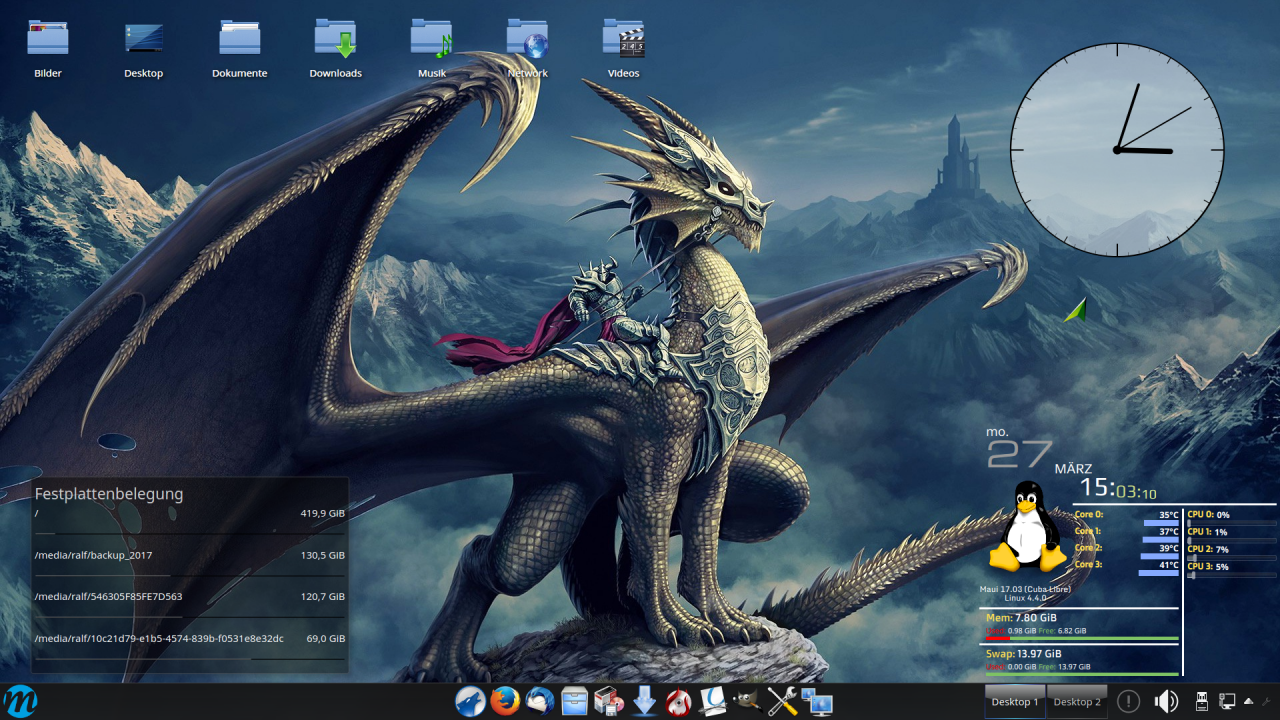Switch to Desktop 2
1280x720 pixels.
pyautogui.click(x=1076, y=702)
